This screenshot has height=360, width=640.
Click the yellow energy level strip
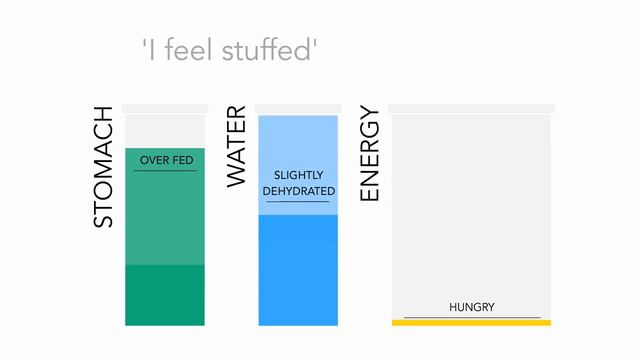471,323
